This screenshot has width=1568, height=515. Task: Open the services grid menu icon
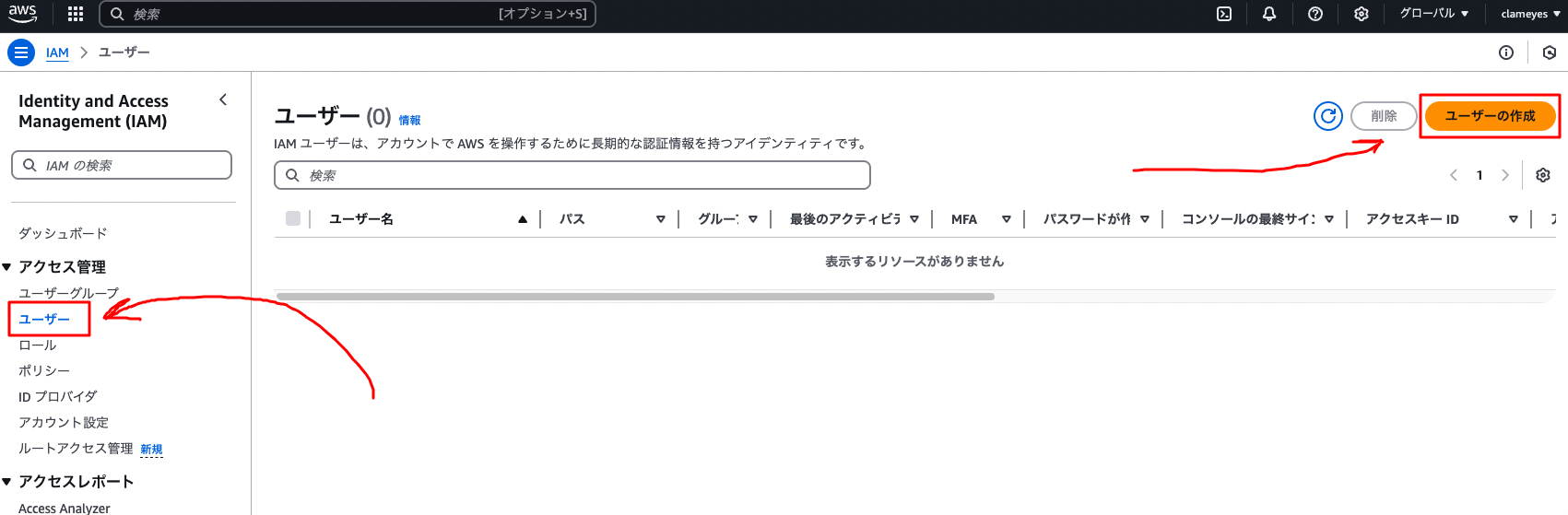(x=76, y=14)
